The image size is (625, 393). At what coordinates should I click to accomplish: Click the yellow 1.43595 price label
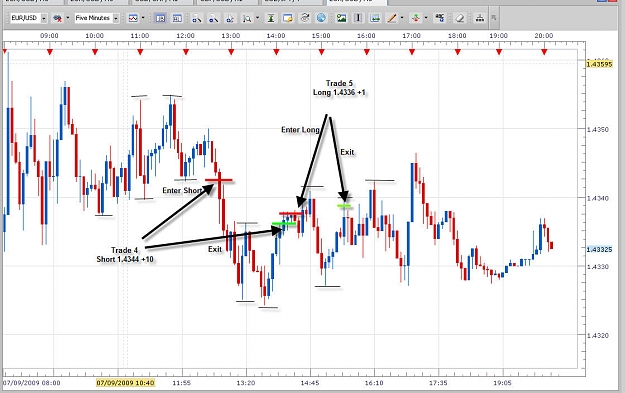[x=599, y=64]
